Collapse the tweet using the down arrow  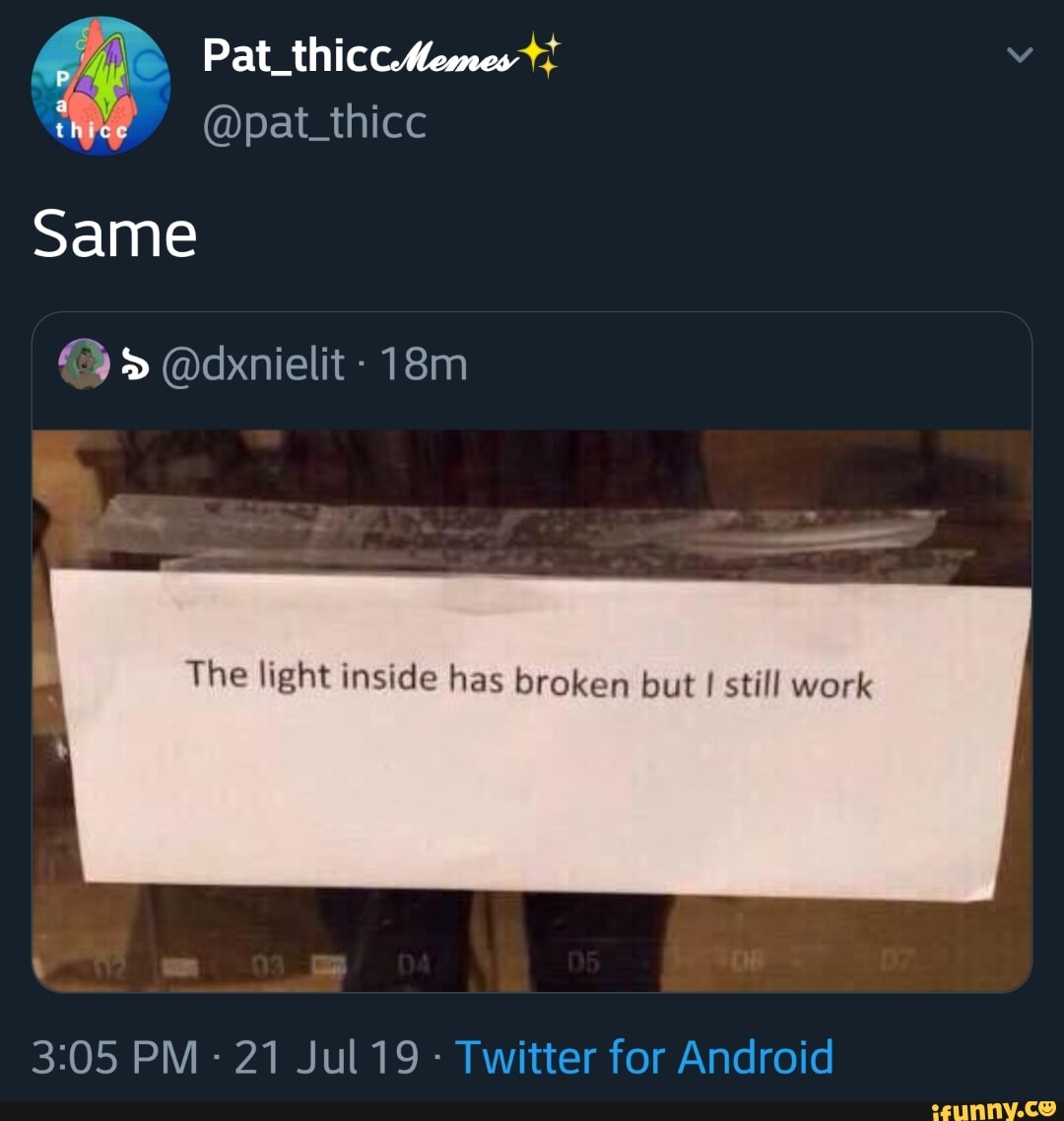(x=1020, y=54)
